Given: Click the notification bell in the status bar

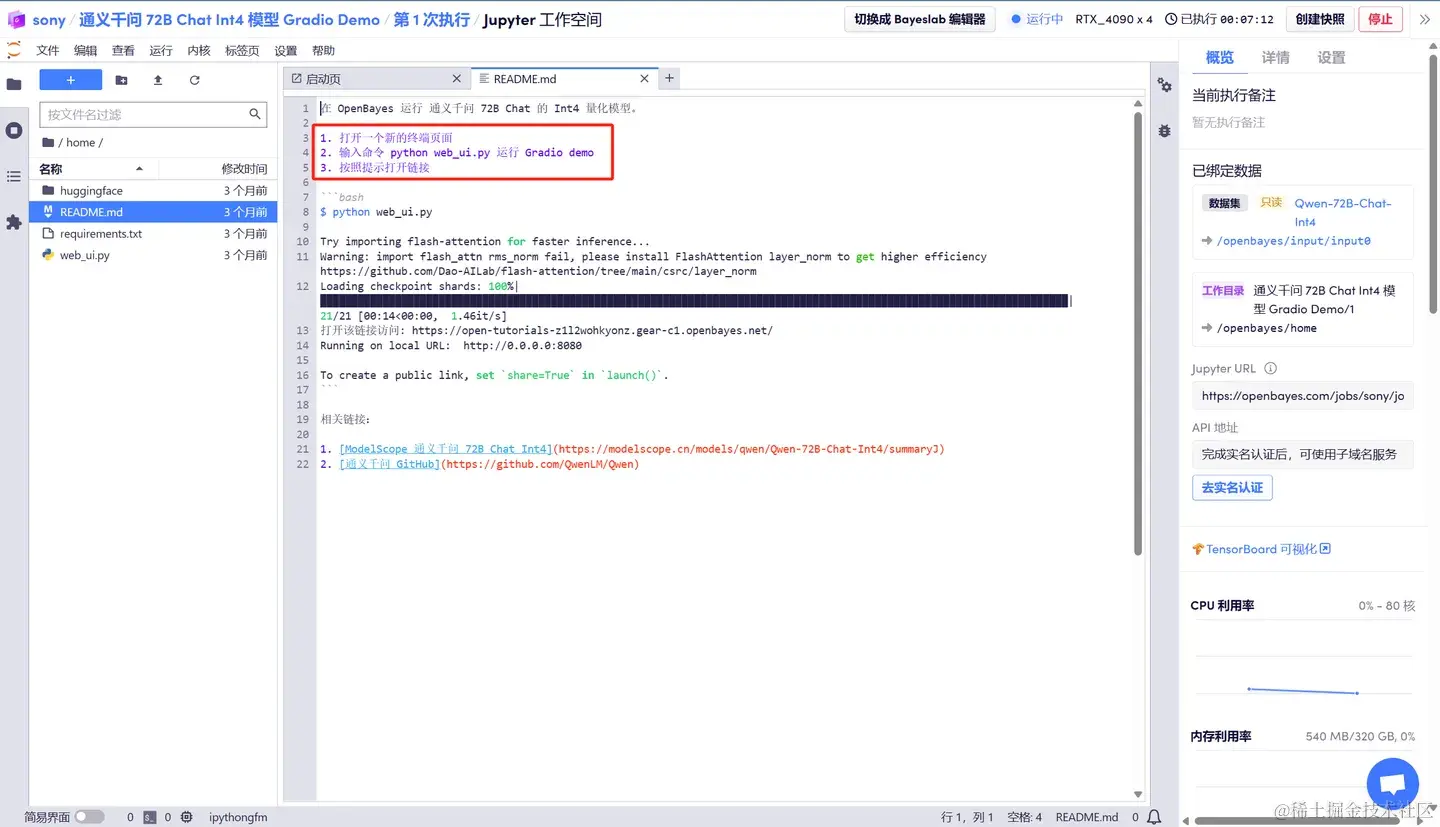Looking at the screenshot, I should pos(1154,817).
